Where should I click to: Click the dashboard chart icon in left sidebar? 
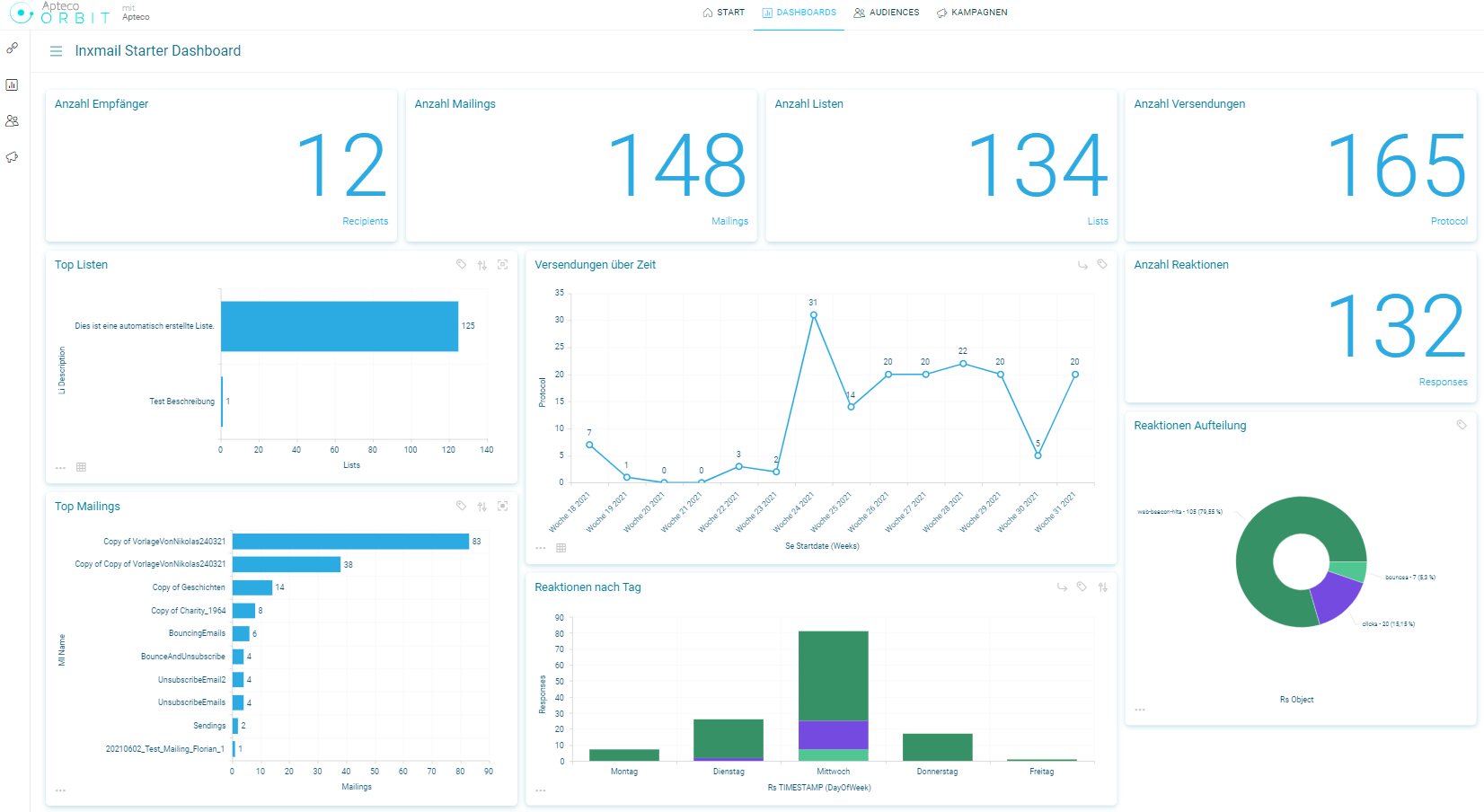12,84
